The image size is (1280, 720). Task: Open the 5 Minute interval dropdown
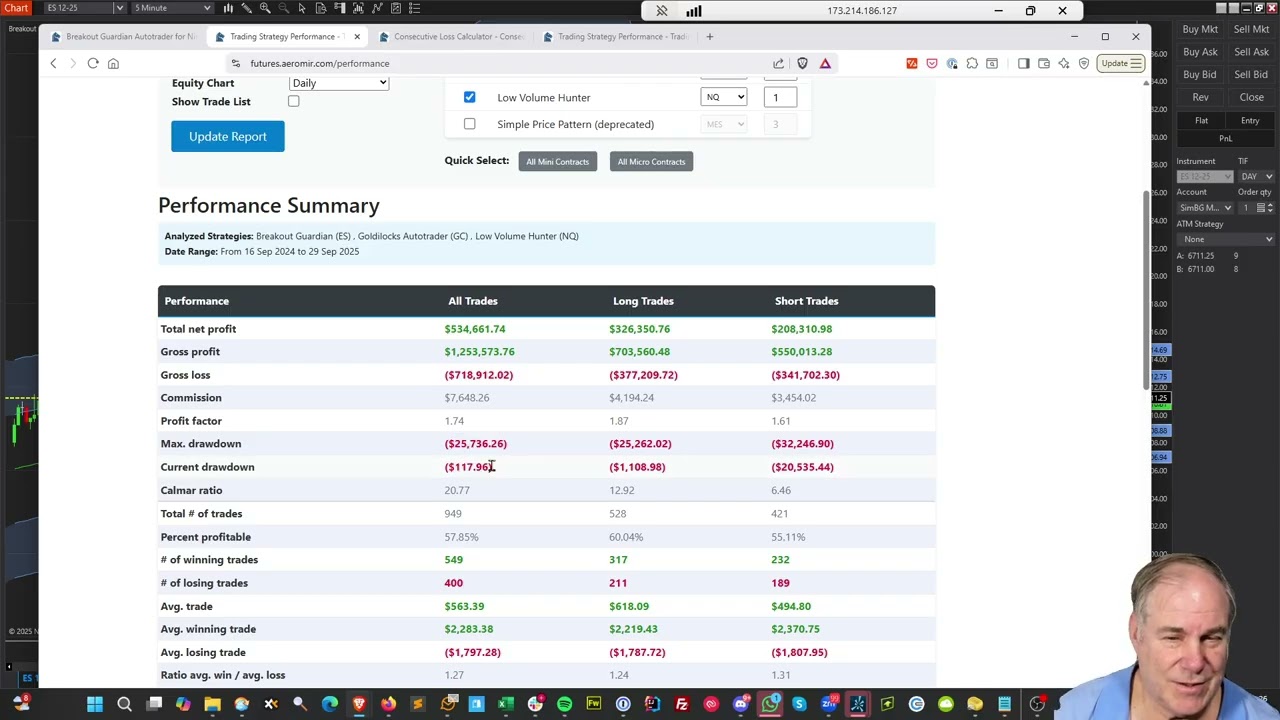tap(172, 8)
